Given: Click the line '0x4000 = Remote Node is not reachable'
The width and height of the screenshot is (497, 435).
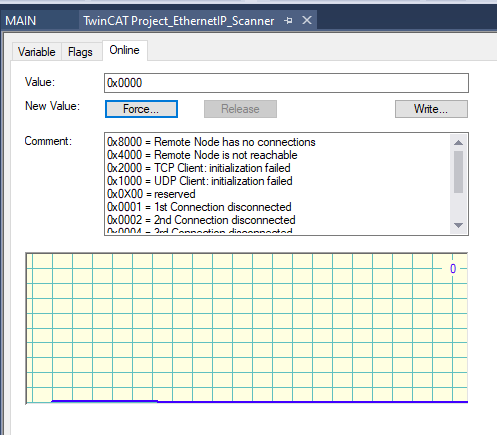Looking at the screenshot, I should click(202, 155).
